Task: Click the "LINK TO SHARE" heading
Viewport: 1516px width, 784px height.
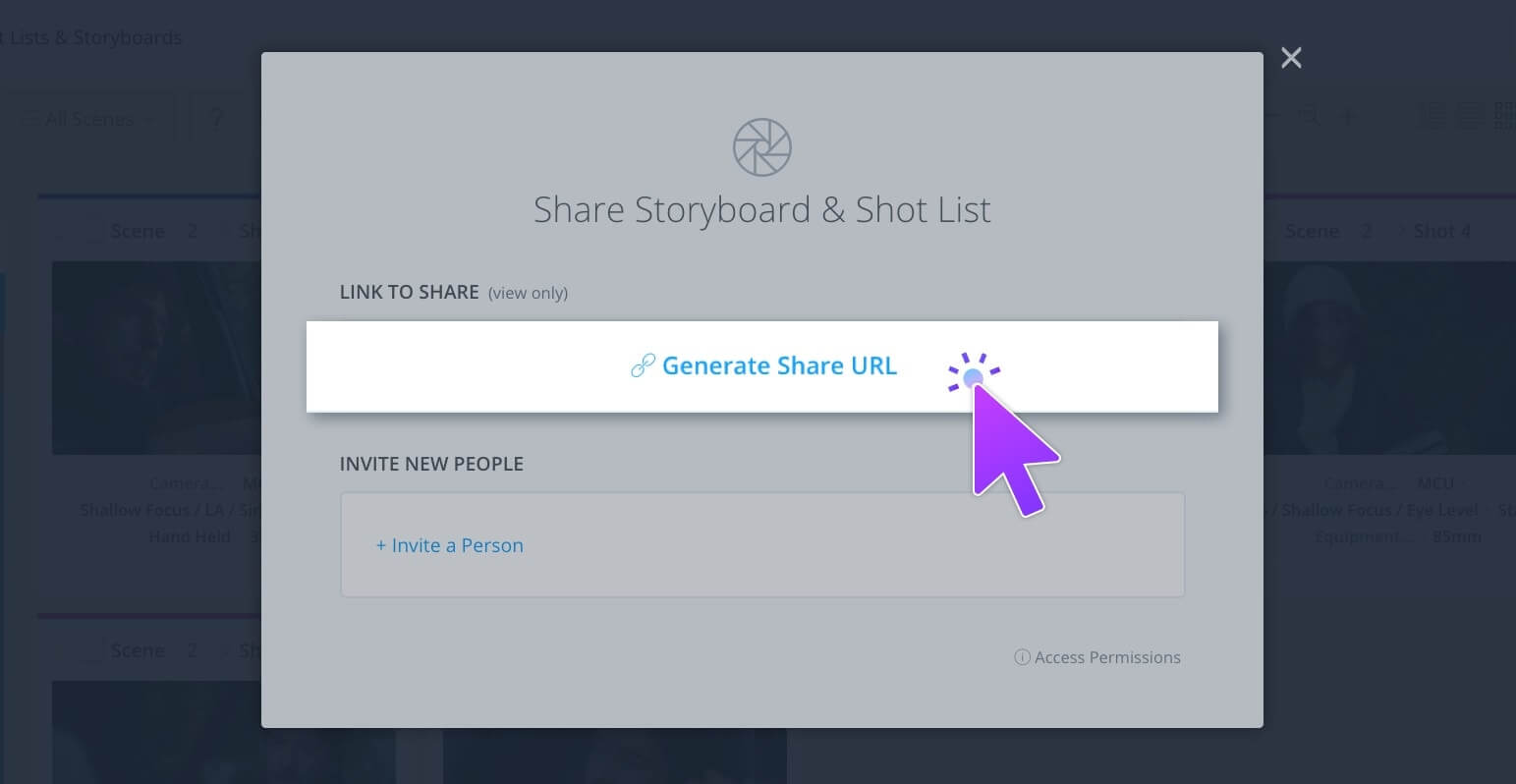Action: pyautogui.click(x=409, y=292)
